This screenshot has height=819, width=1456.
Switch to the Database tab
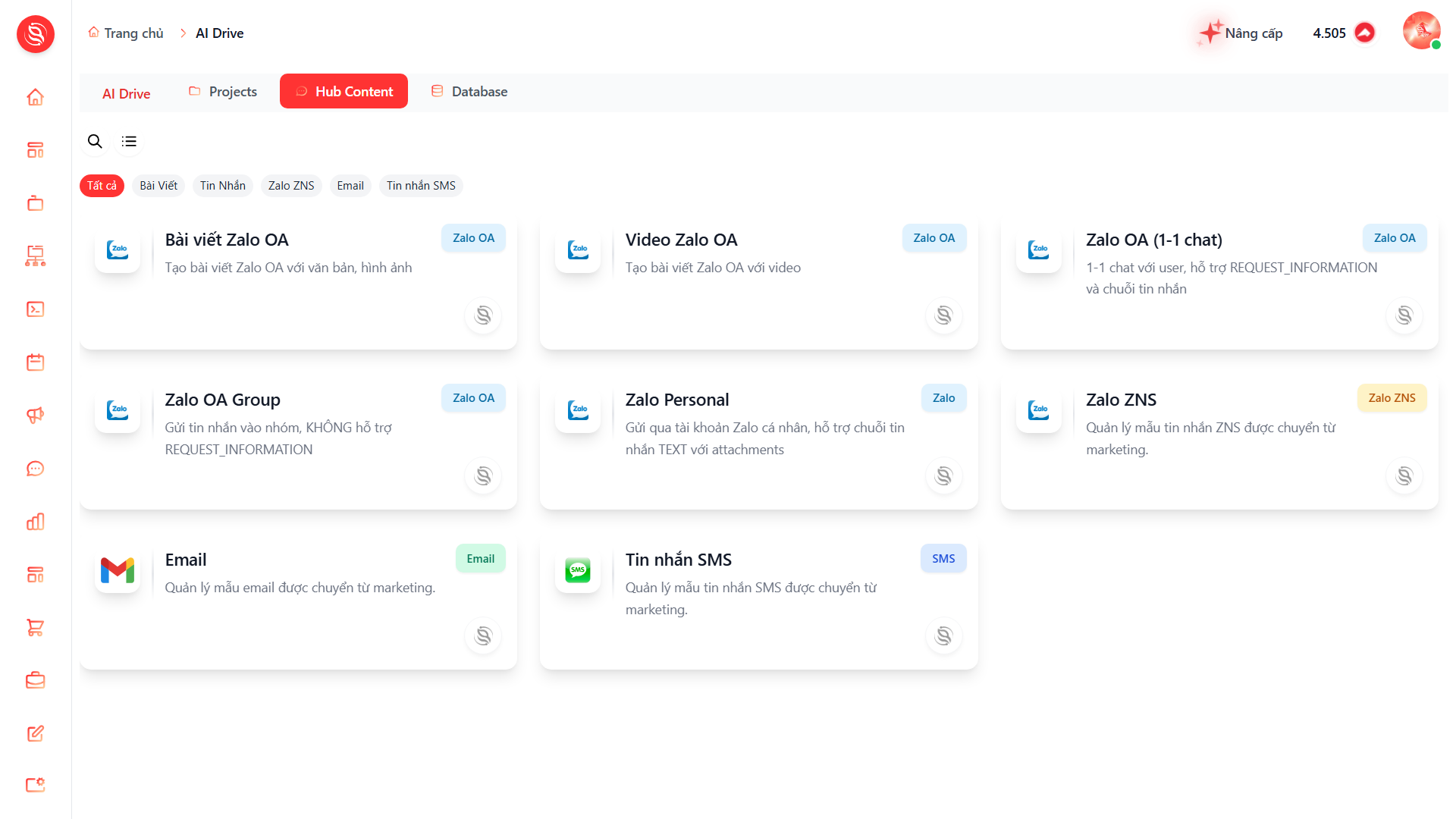[x=469, y=92]
